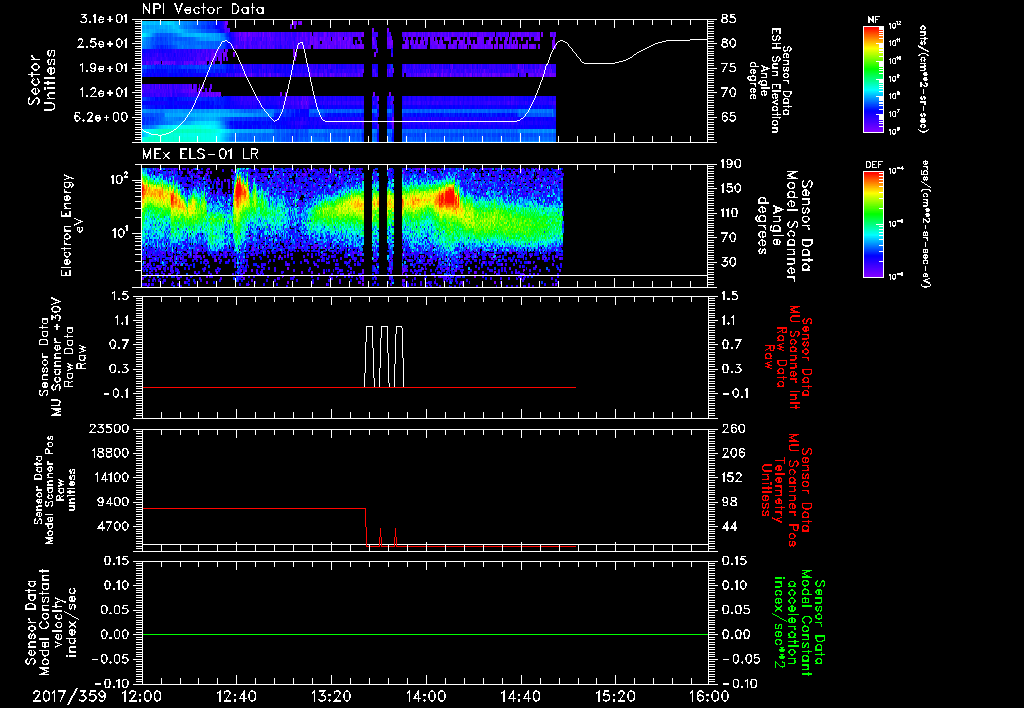Click the "Sector Unitless" axis title
The width and height of the screenshot is (1024, 708).
pyautogui.click(x=42, y=80)
